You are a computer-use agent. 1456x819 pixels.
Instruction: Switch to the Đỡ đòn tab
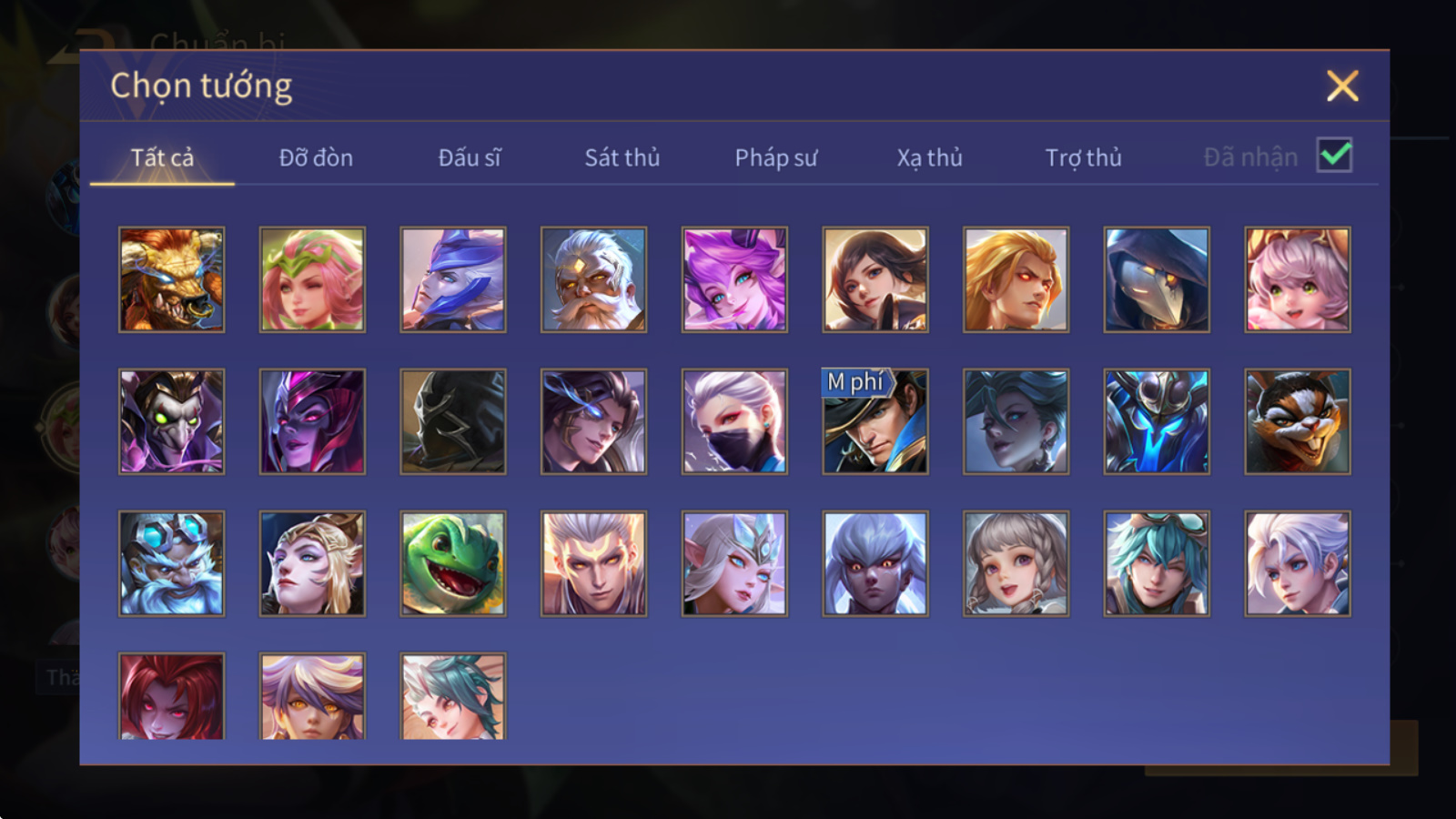pos(316,157)
